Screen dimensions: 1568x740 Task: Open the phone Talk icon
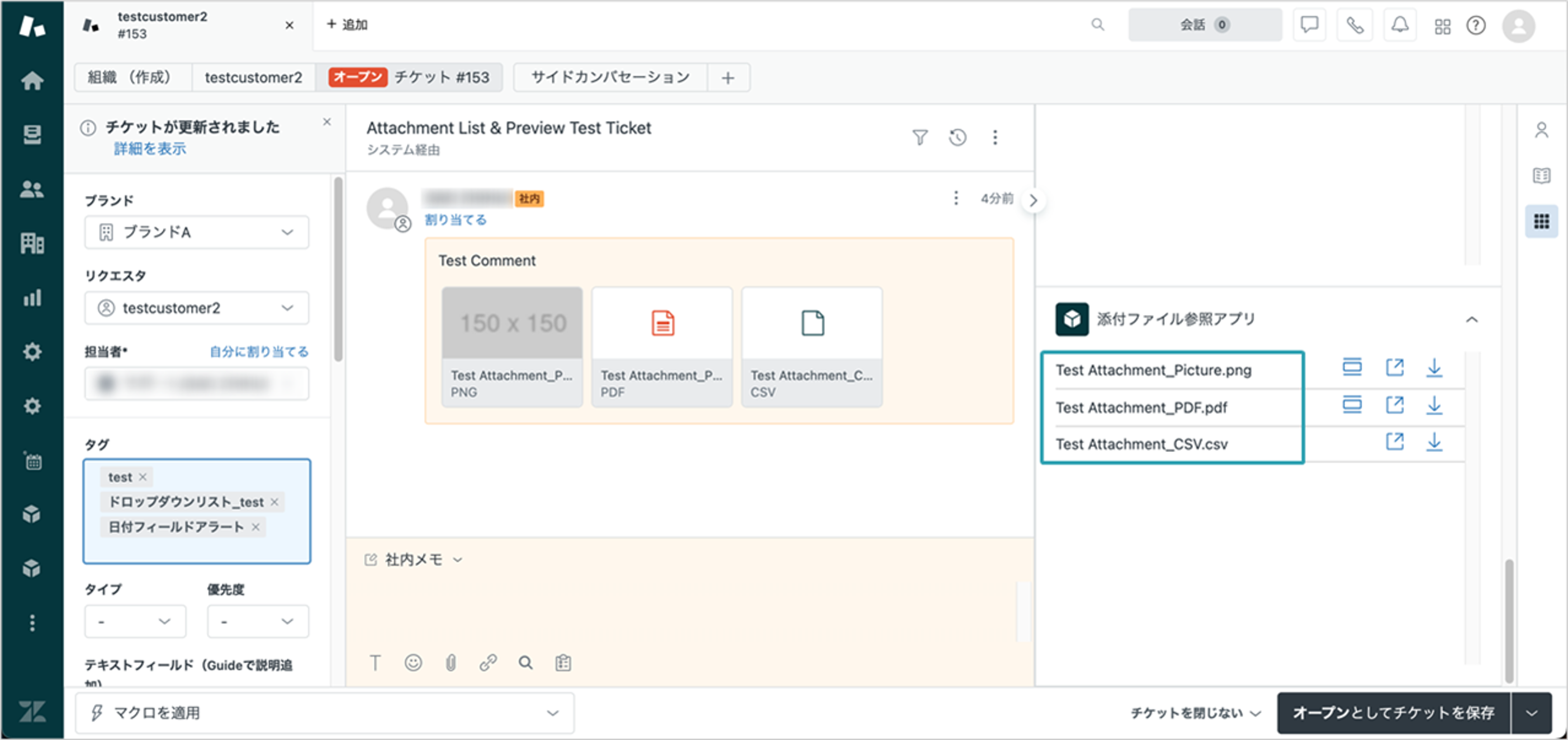pyautogui.click(x=1354, y=25)
